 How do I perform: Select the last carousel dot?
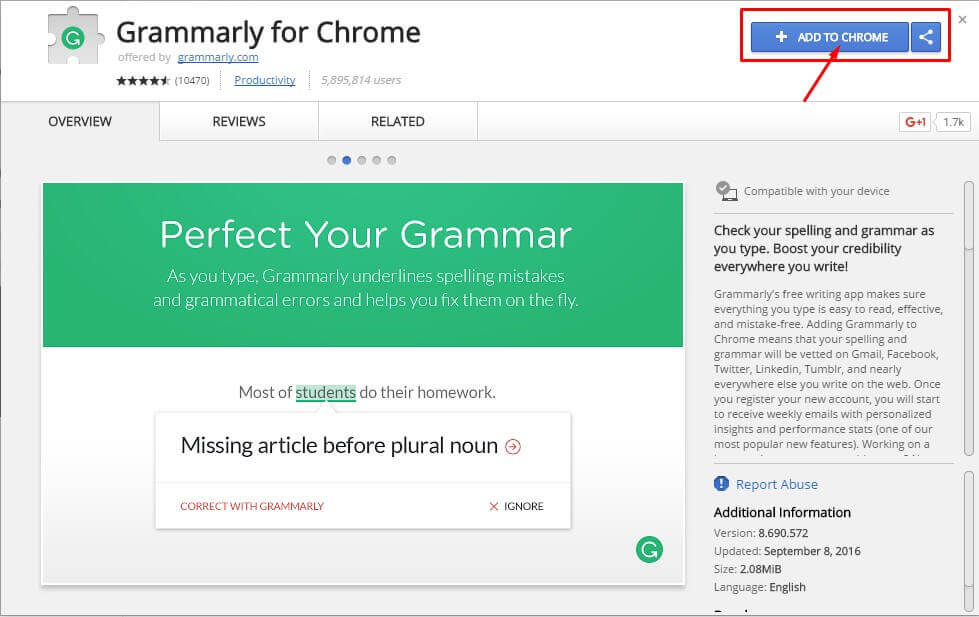pyautogui.click(x=391, y=160)
